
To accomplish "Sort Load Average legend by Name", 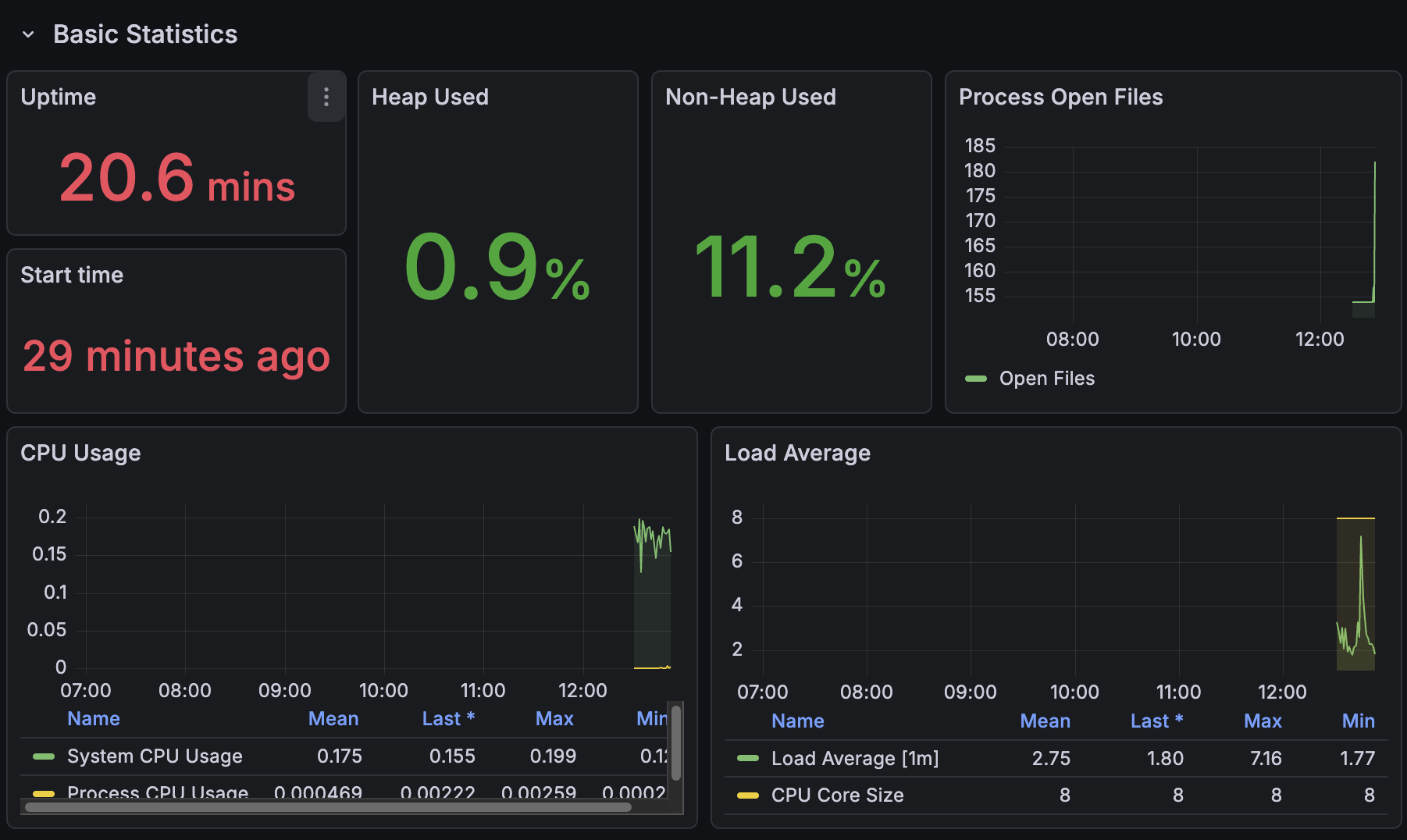I will (x=797, y=721).
